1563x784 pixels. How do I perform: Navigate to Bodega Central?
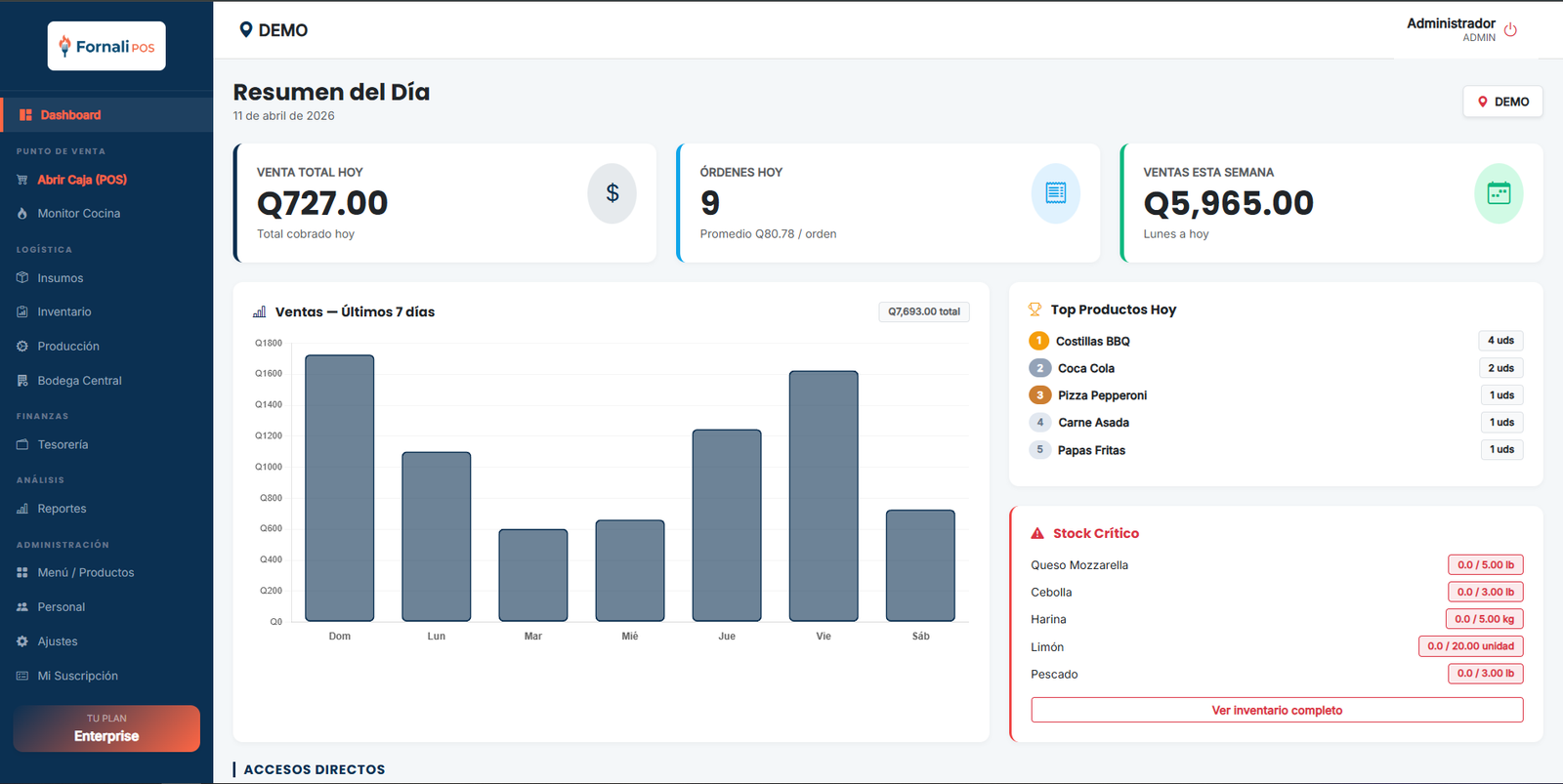coord(79,381)
